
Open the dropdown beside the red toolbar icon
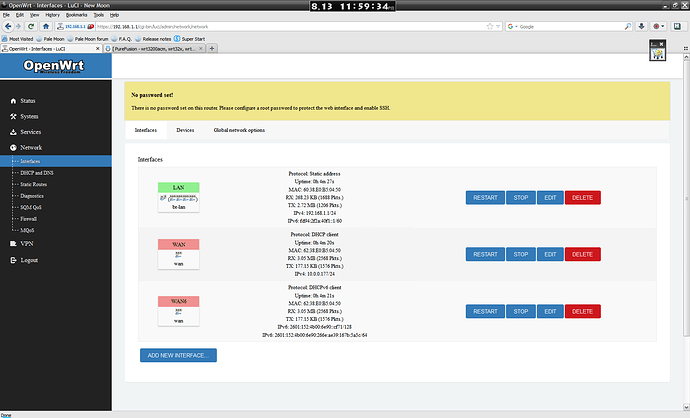point(663,26)
